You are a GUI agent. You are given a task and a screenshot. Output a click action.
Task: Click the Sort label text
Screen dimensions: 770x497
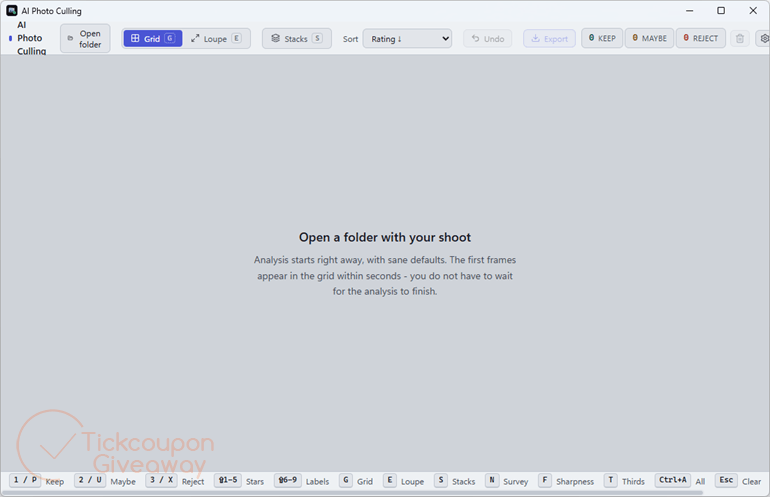[350, 39]
